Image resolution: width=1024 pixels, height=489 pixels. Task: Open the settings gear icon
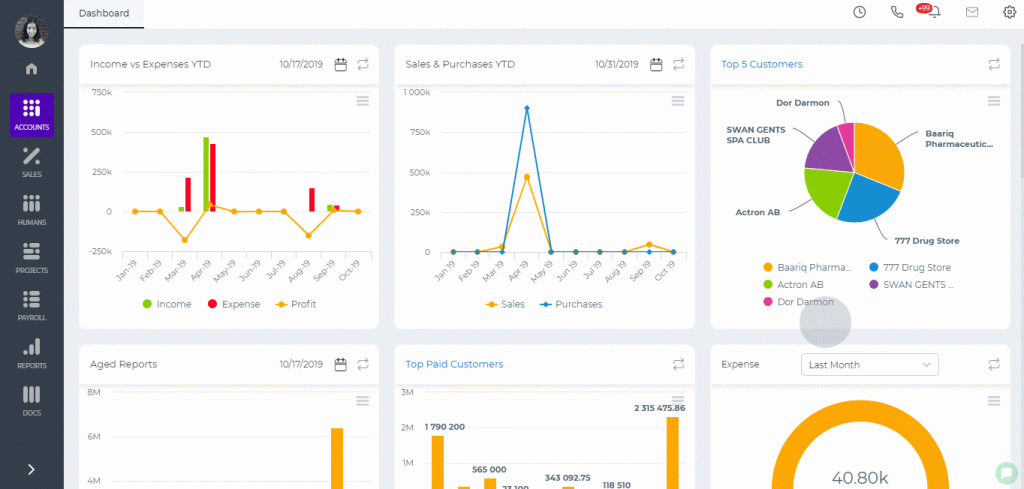(1010, 12)
